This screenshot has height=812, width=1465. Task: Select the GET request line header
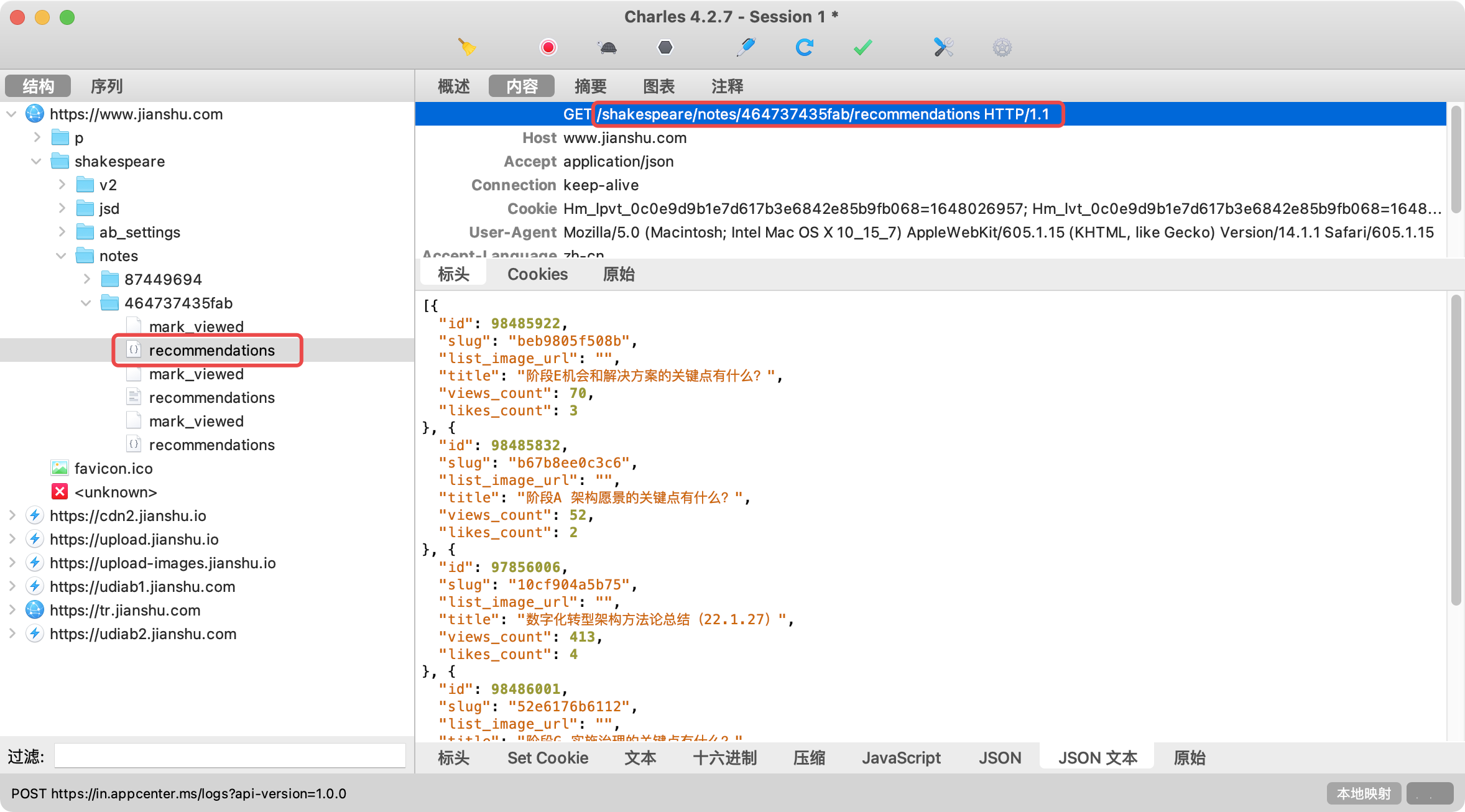tap(930, 114)
